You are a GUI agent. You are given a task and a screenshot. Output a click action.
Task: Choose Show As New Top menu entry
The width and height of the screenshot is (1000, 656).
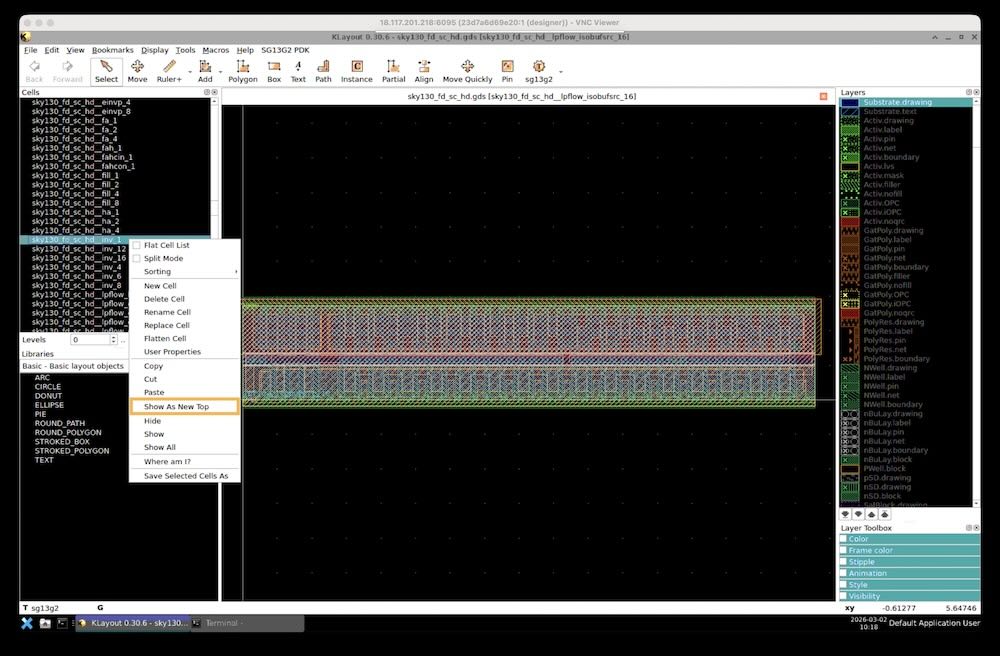coord(176,407)
